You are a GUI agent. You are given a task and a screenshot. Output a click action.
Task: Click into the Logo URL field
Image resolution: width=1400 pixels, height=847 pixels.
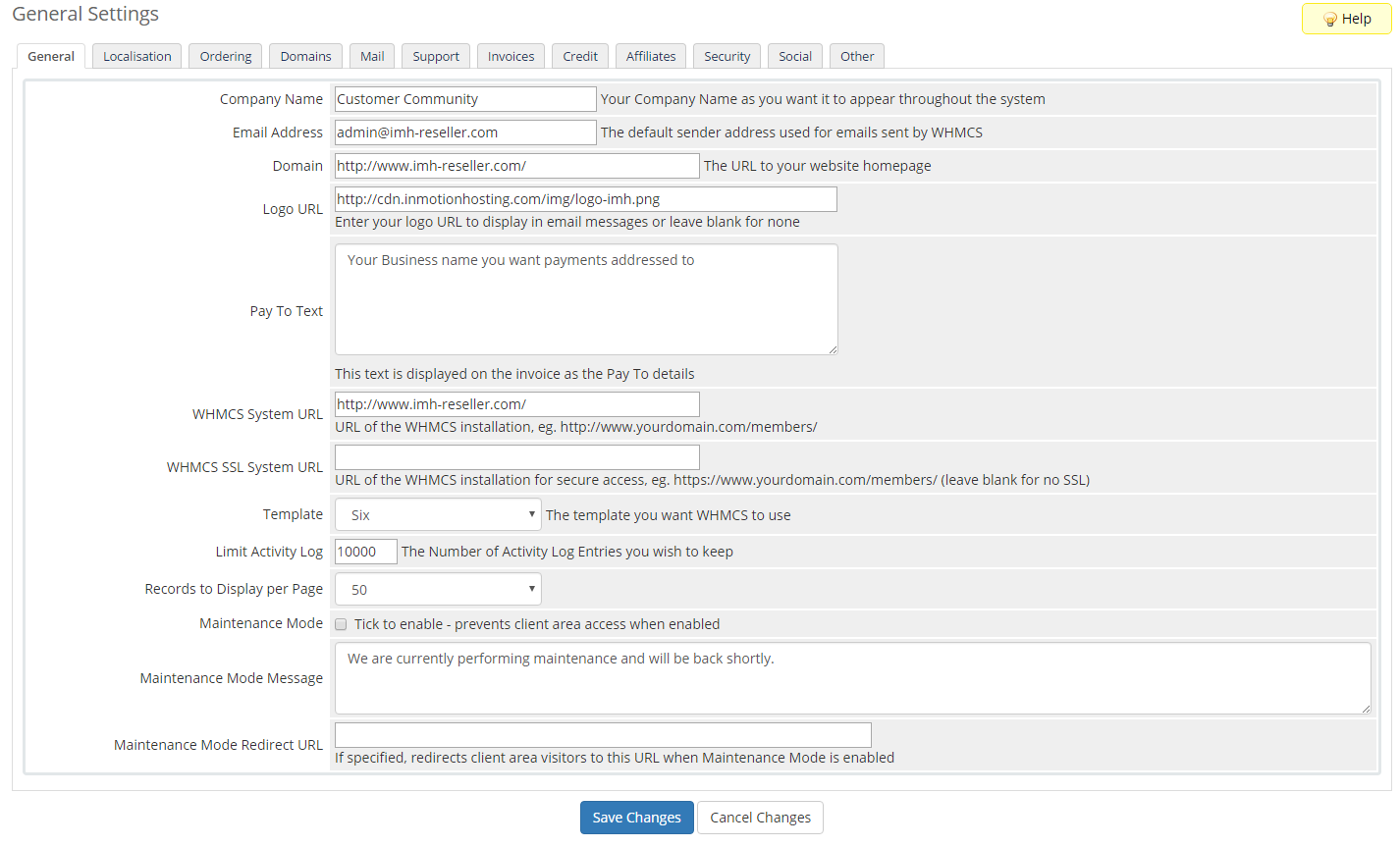[585, 199]
